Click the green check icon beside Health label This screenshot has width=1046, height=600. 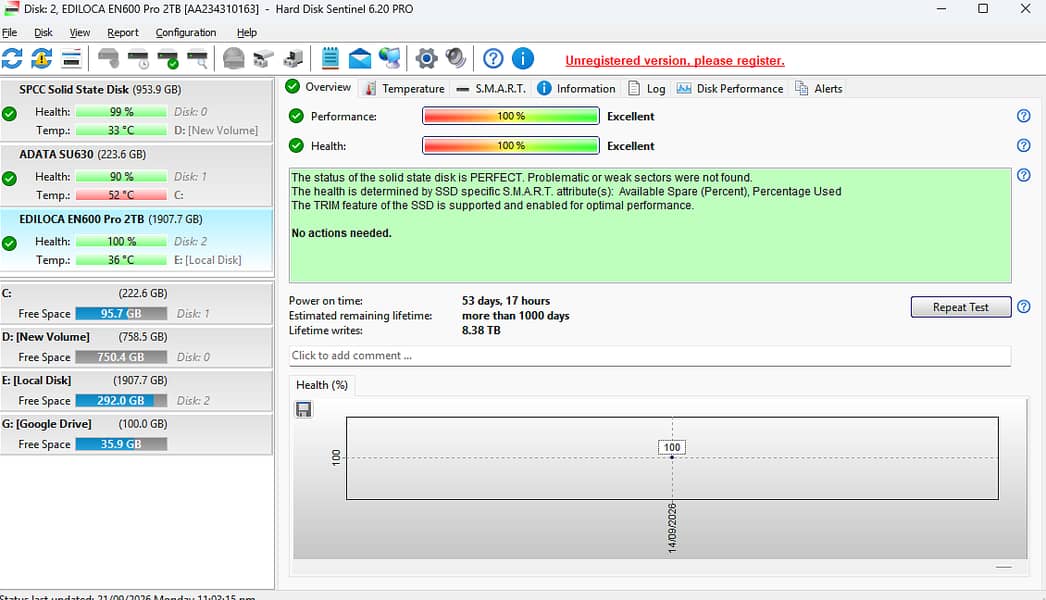pyautogui.click(x=296, y=145)
